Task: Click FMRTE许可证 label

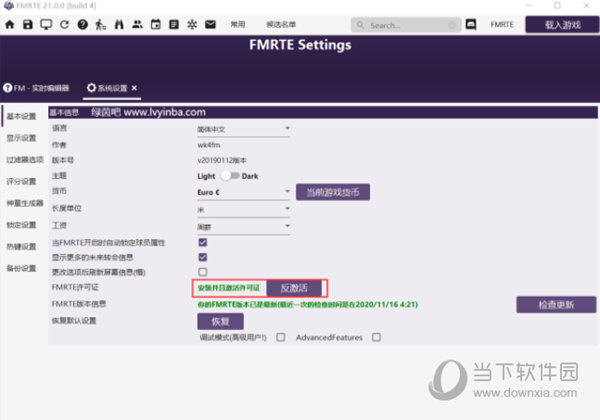Action: [76, 287]
